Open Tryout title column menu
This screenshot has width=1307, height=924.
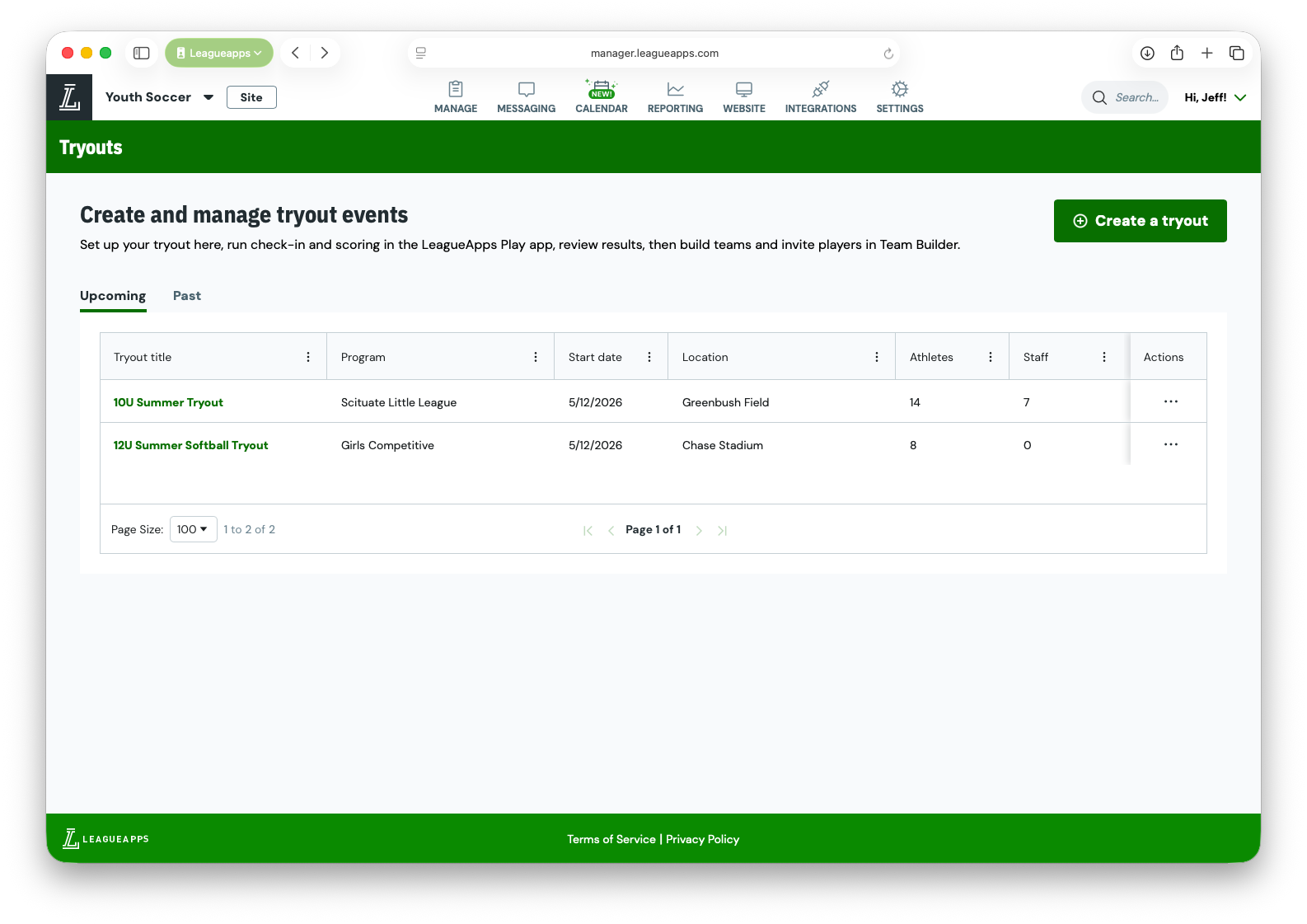click(x=308, y=357)
